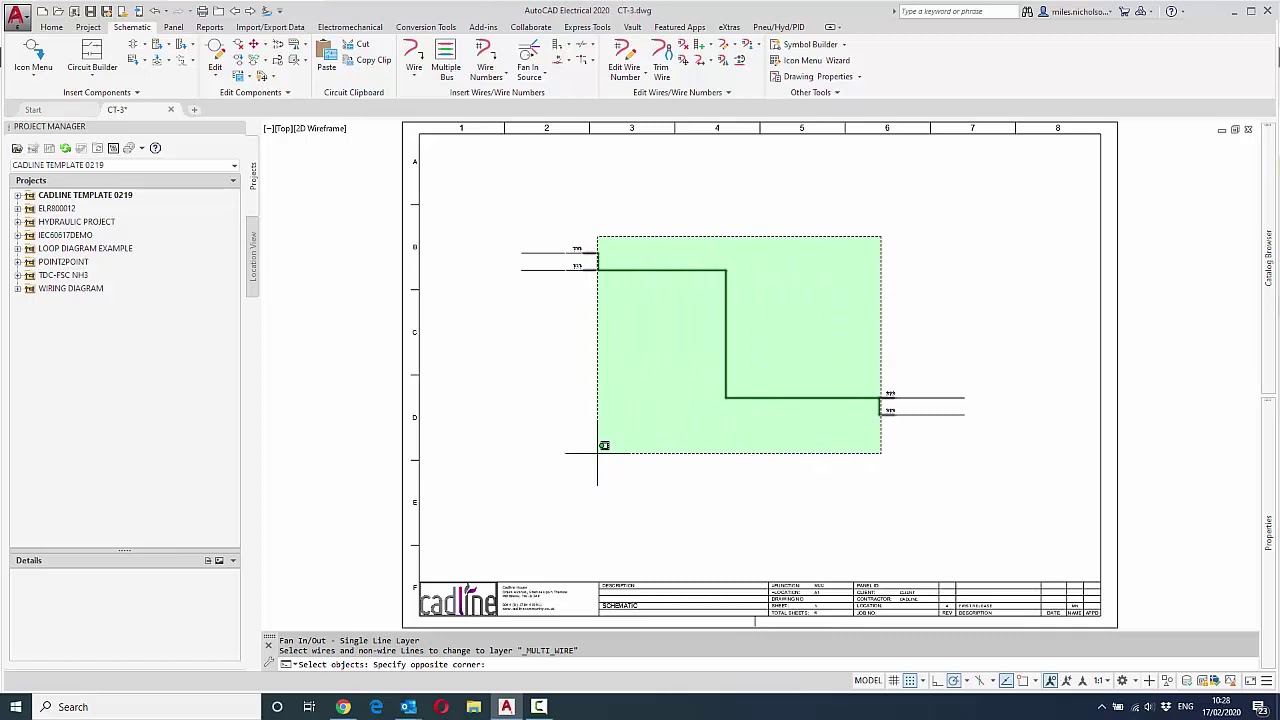Open the Import/Export Data tab
This screenshot has height=720, width=1280.
tap(270, 27)
